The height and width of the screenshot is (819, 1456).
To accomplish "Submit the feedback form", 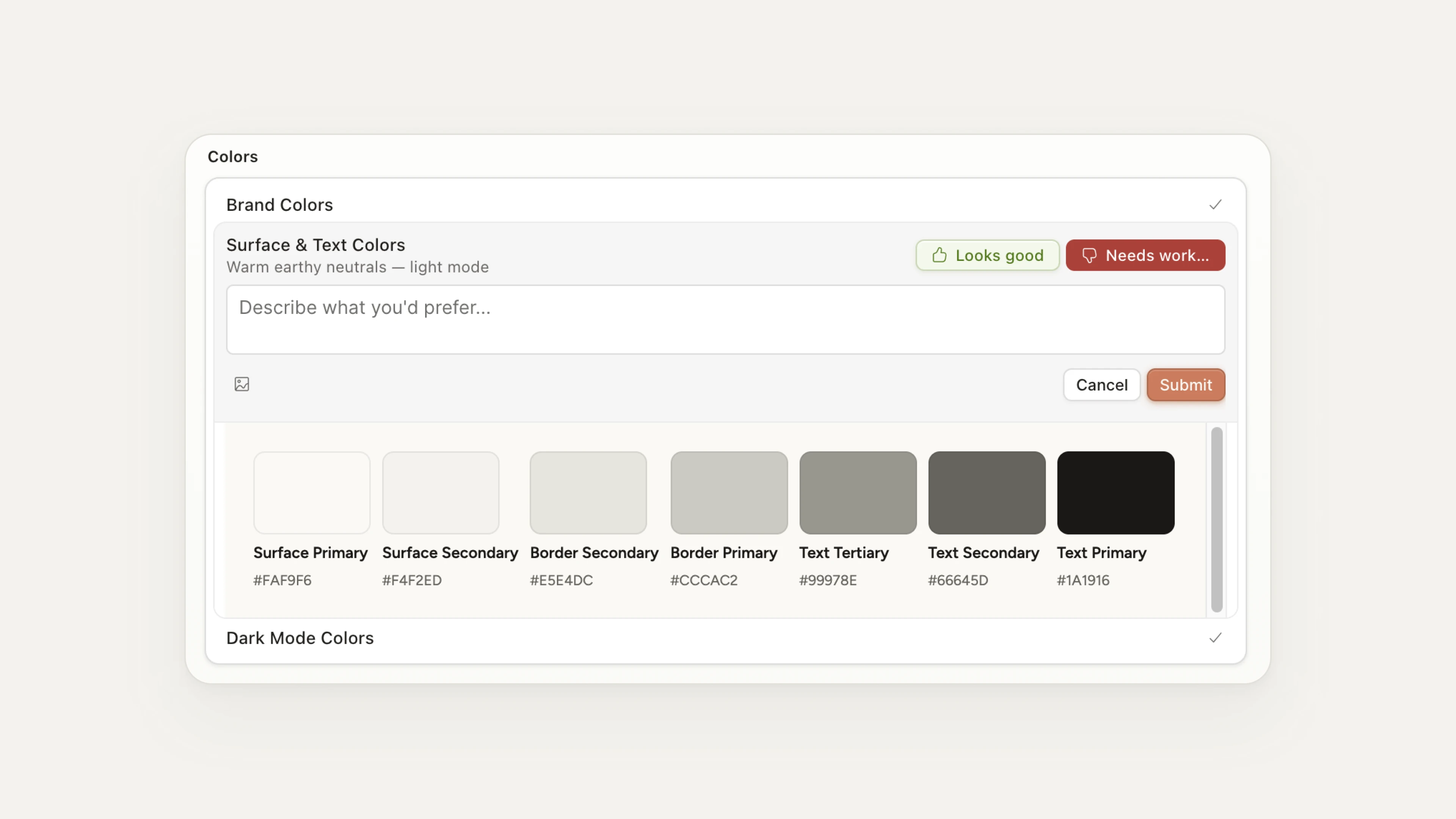I will point(1185,385).
